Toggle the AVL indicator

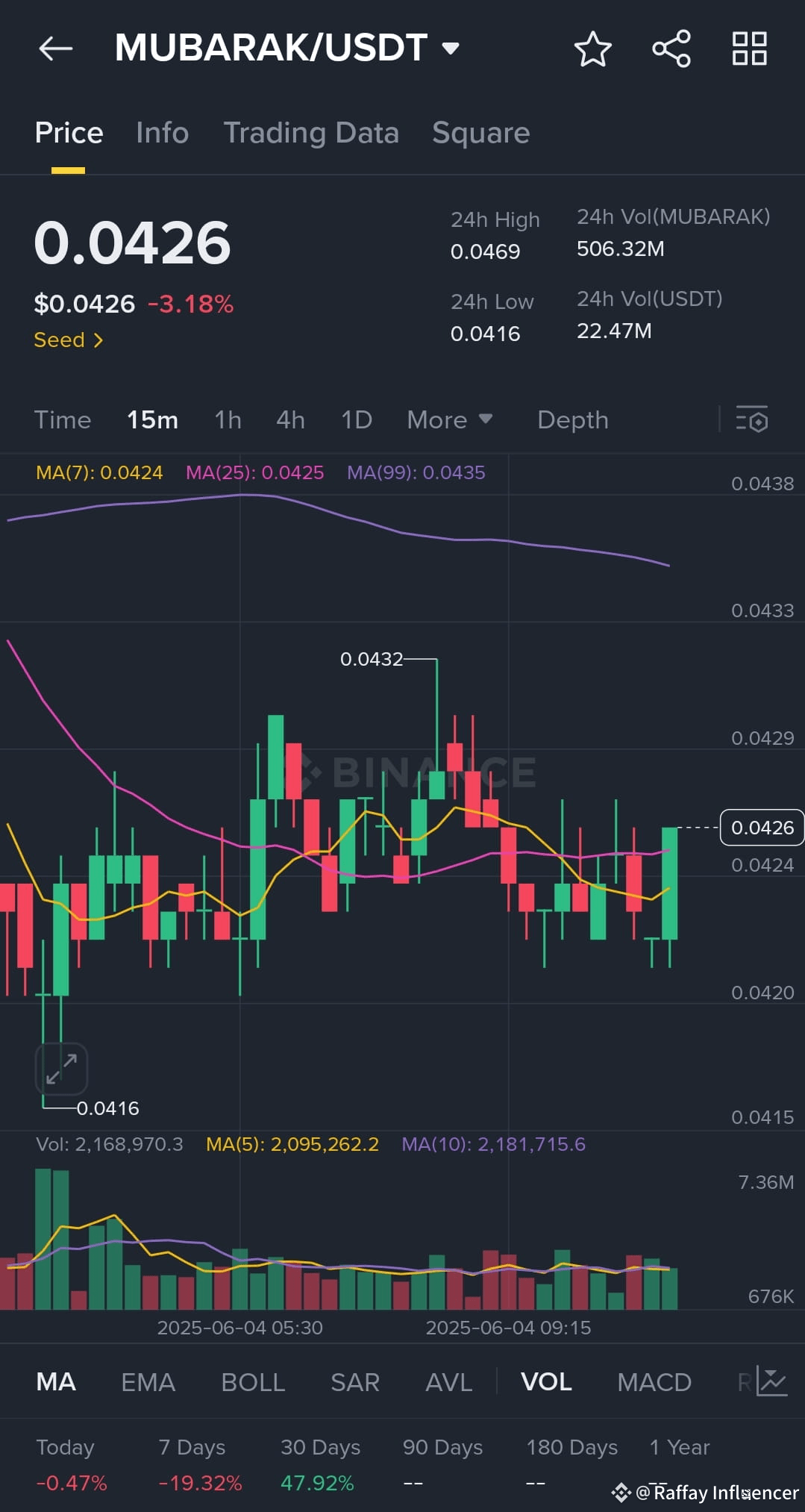[x=449, y=1382]
